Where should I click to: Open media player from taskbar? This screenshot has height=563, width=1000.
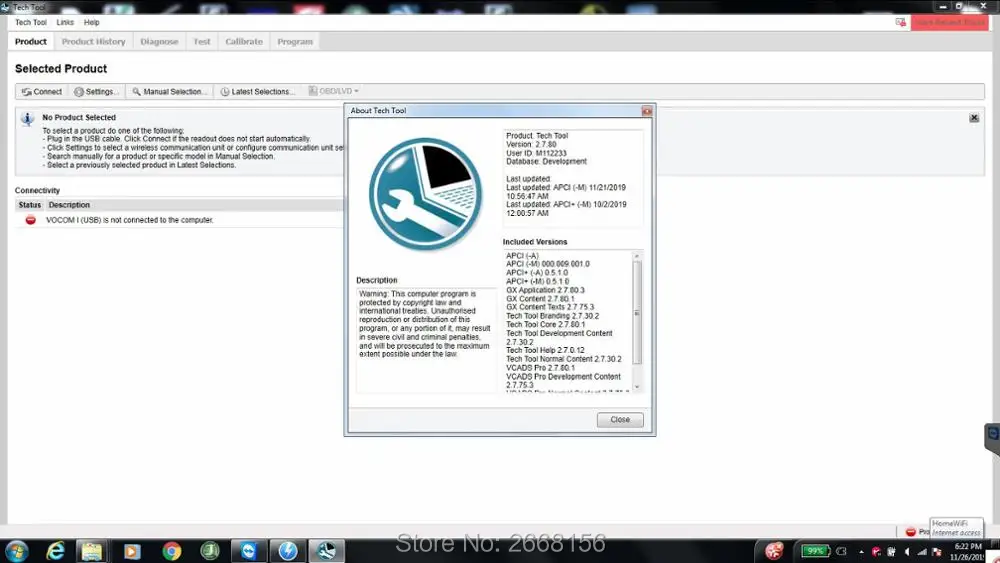click(132, 551)
